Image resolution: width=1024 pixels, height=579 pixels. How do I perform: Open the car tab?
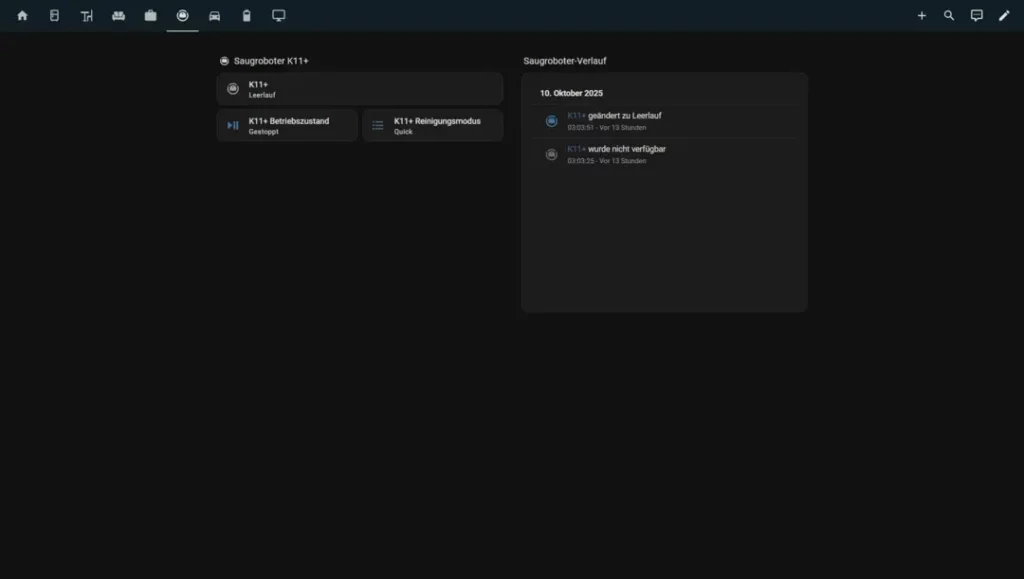[x=214, y=16]
